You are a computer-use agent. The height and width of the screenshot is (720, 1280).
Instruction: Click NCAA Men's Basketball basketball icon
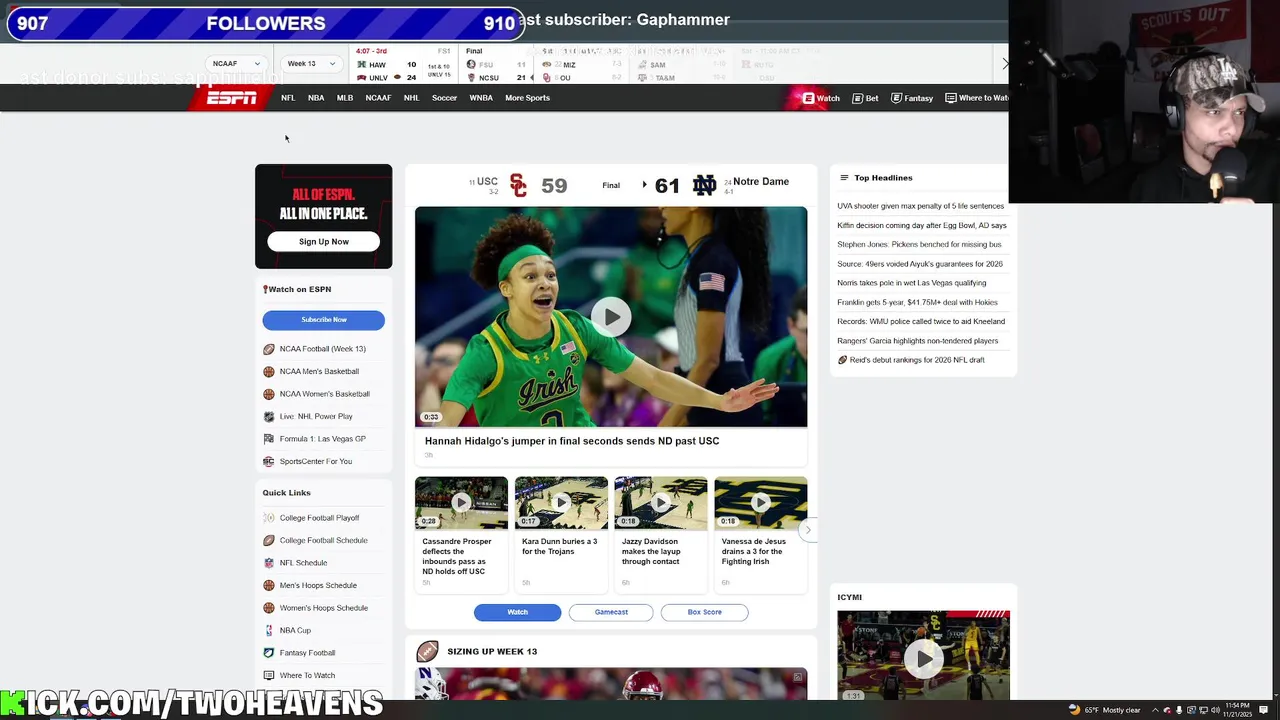point(268,371)
